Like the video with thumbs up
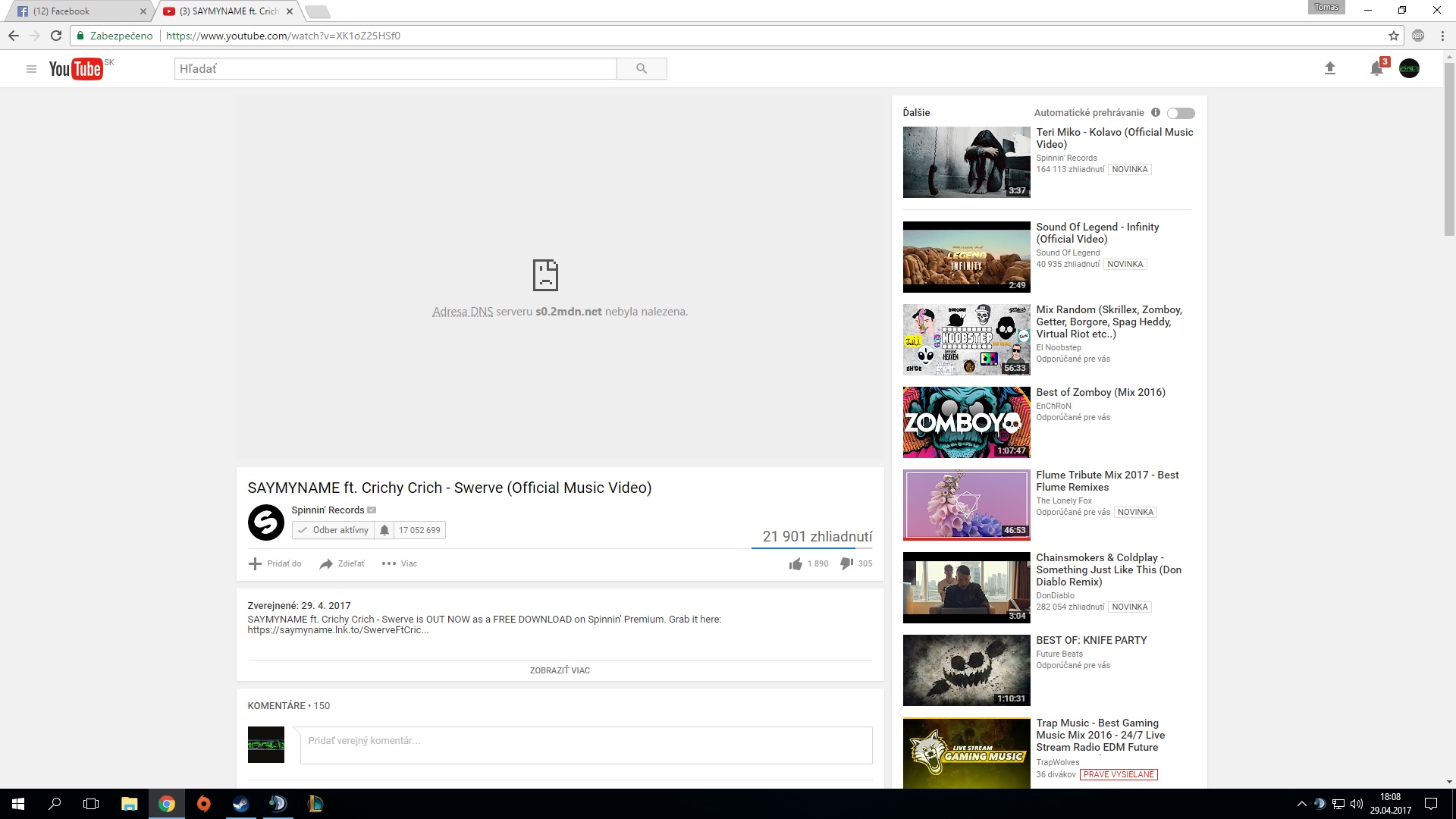The width and height of the screenshot is (1456, 819). pos(795,563)
